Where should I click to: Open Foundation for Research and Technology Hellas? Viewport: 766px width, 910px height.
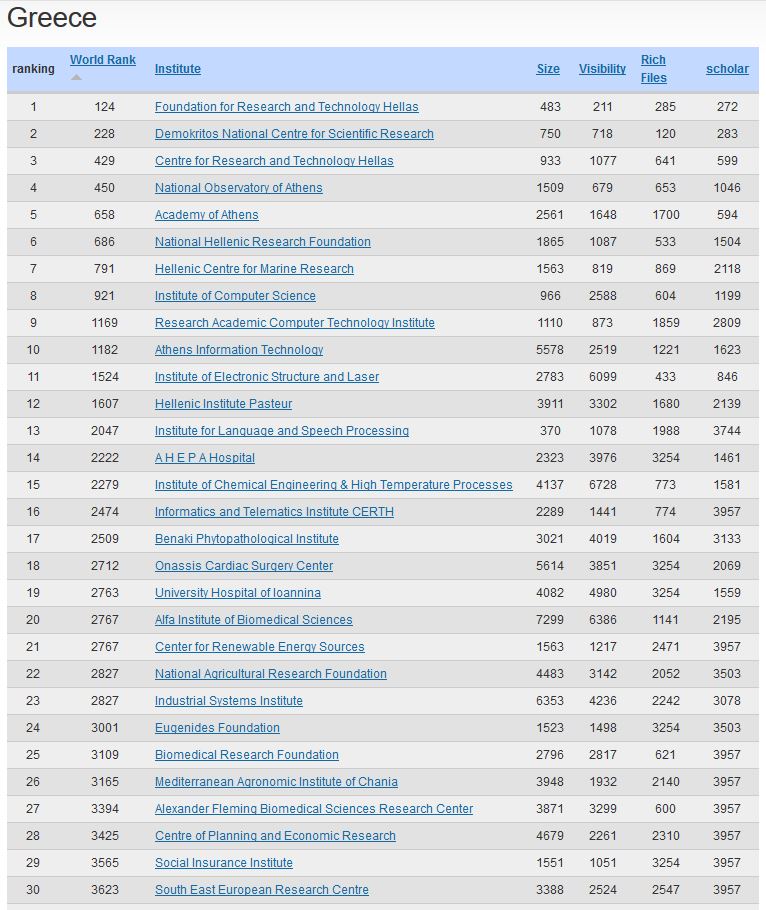(286, 107)
